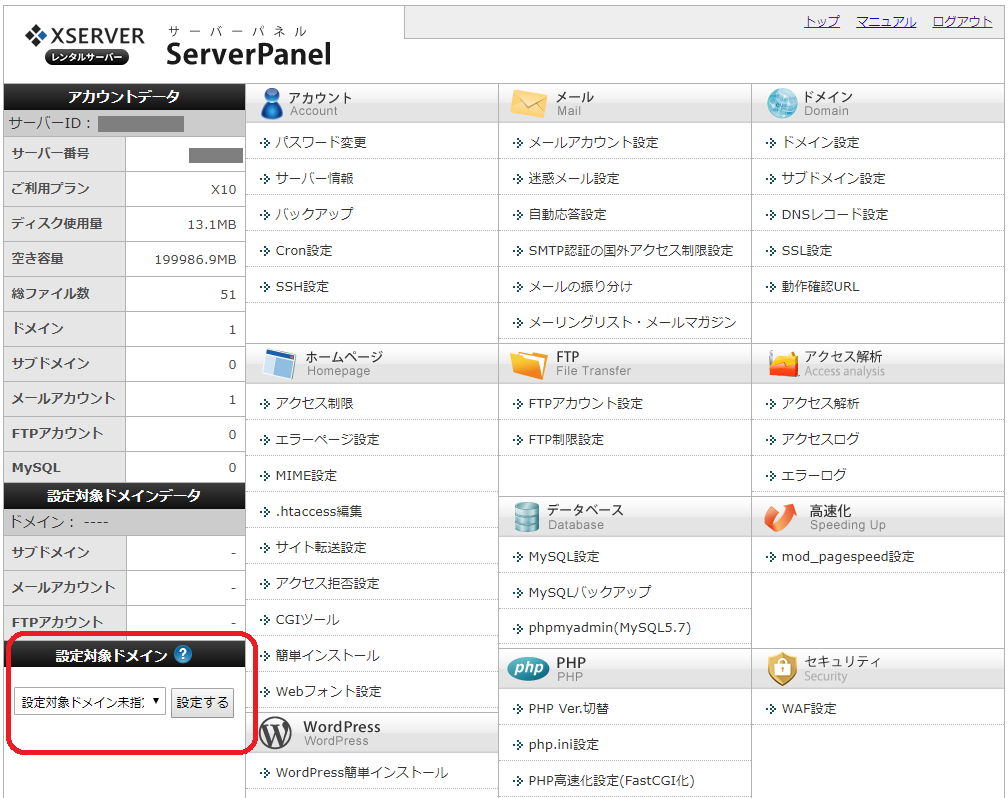Open ドメイン設定
This screenshot has height=798, width=1008.
pyautogui.click(x=820, y=142)
